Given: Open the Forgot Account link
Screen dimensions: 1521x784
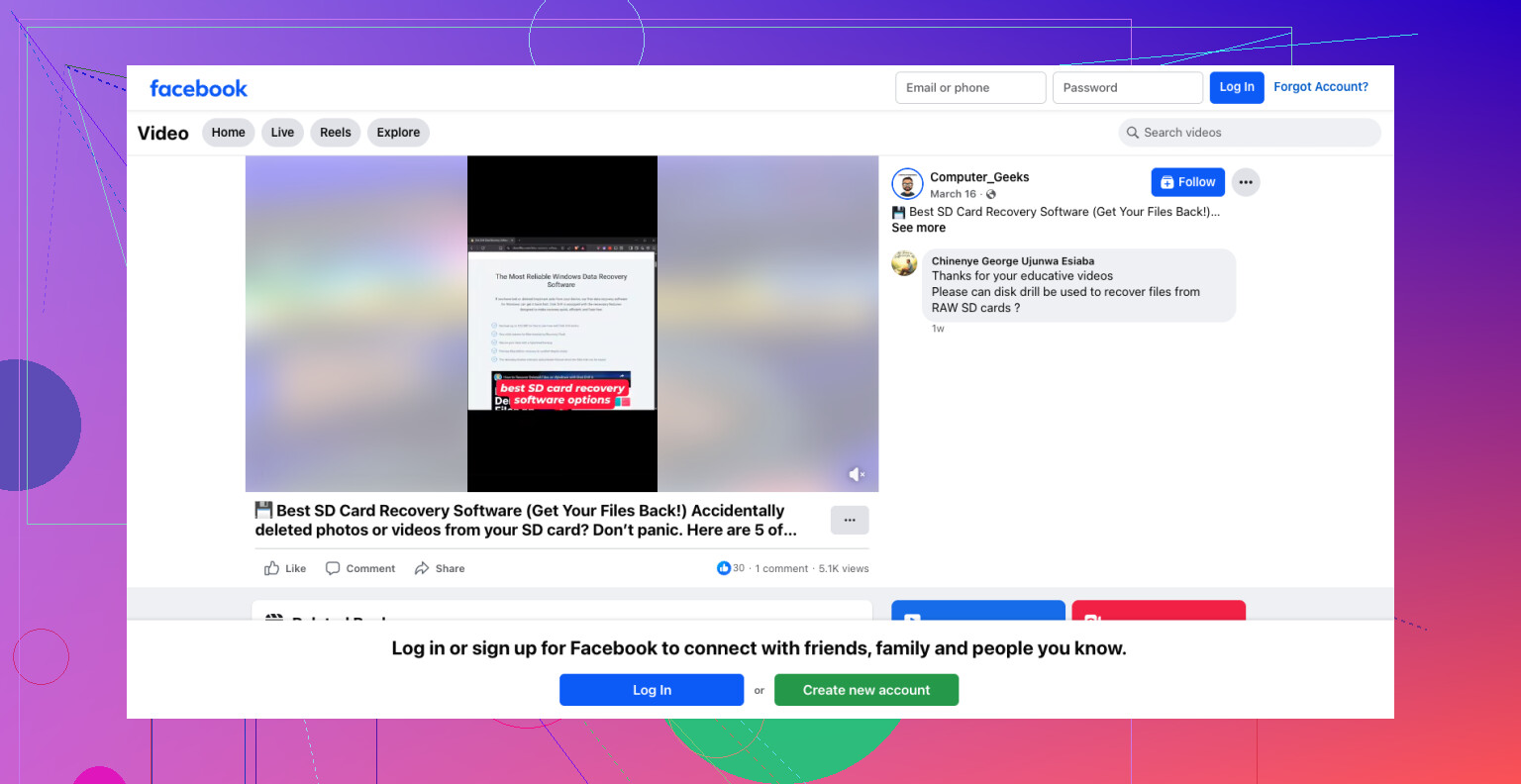Looking at the screenshot, I should coord(1321,87).
